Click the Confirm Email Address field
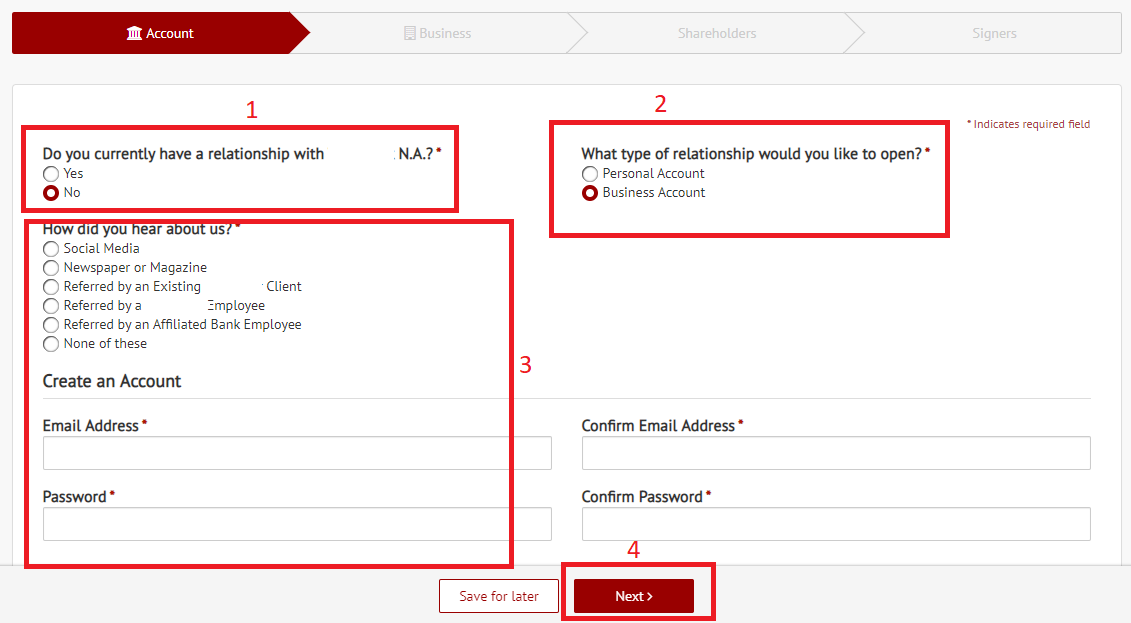 click(836, 452)
